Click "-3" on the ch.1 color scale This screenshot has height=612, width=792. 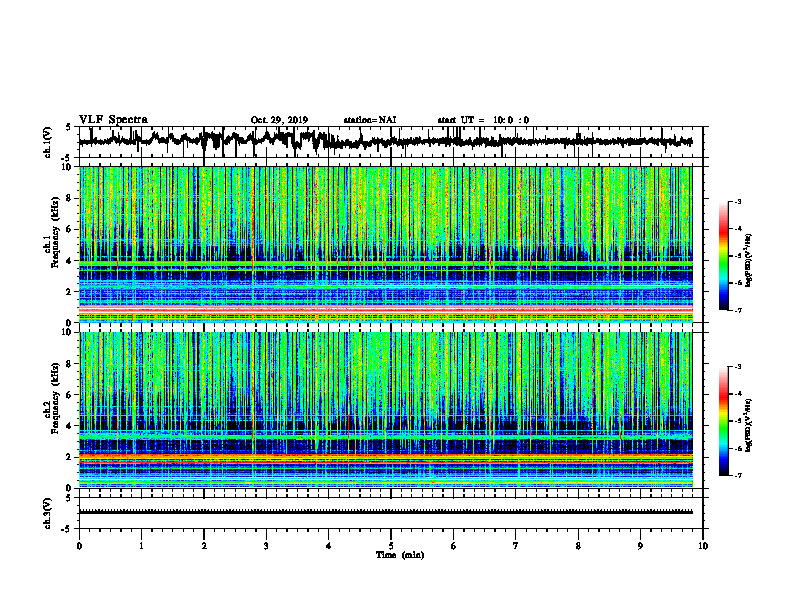738,201
